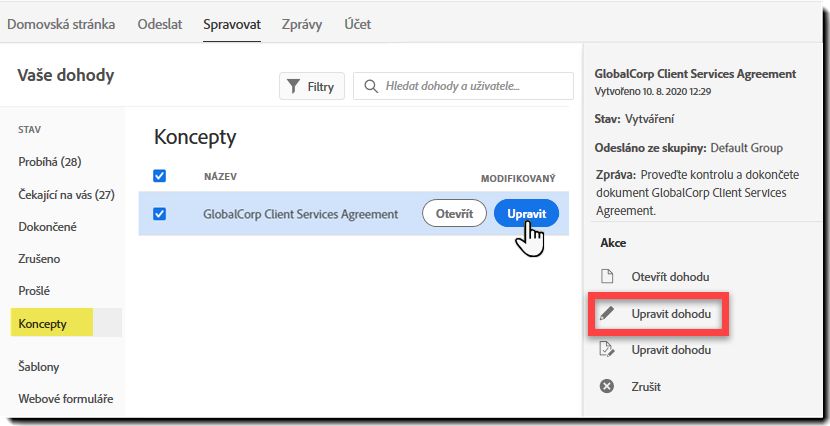830x426 pixels.
Task: Click the Hledat dohody a uživatele field
Action: pyautogui.click(x=463, y=86)
